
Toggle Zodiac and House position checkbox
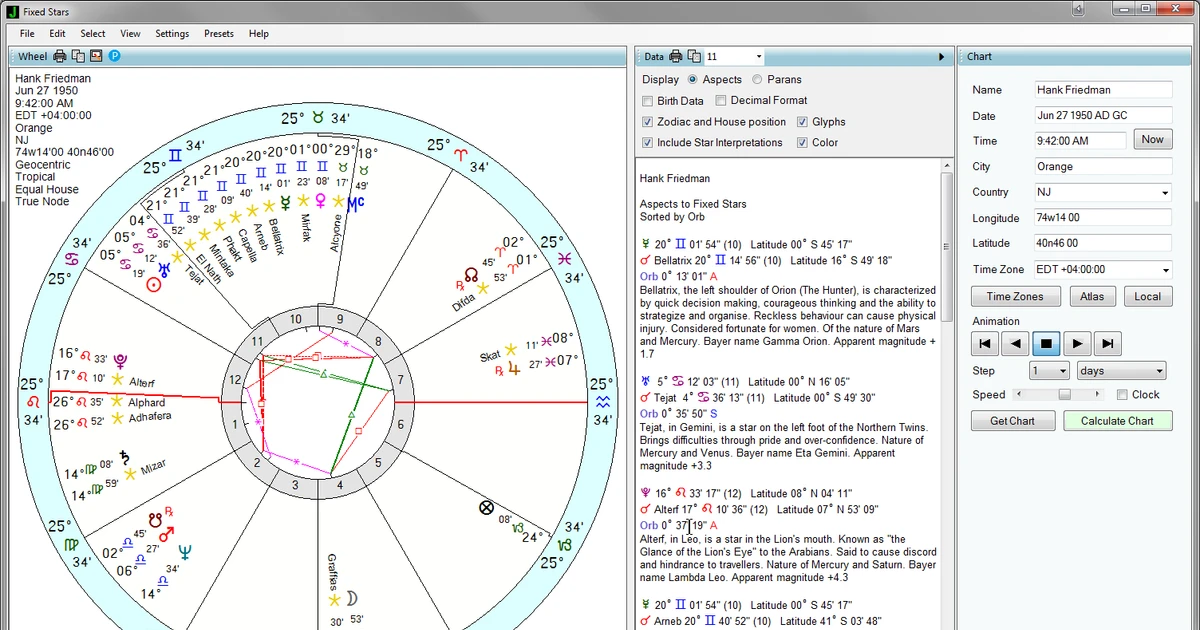[647, 122]
